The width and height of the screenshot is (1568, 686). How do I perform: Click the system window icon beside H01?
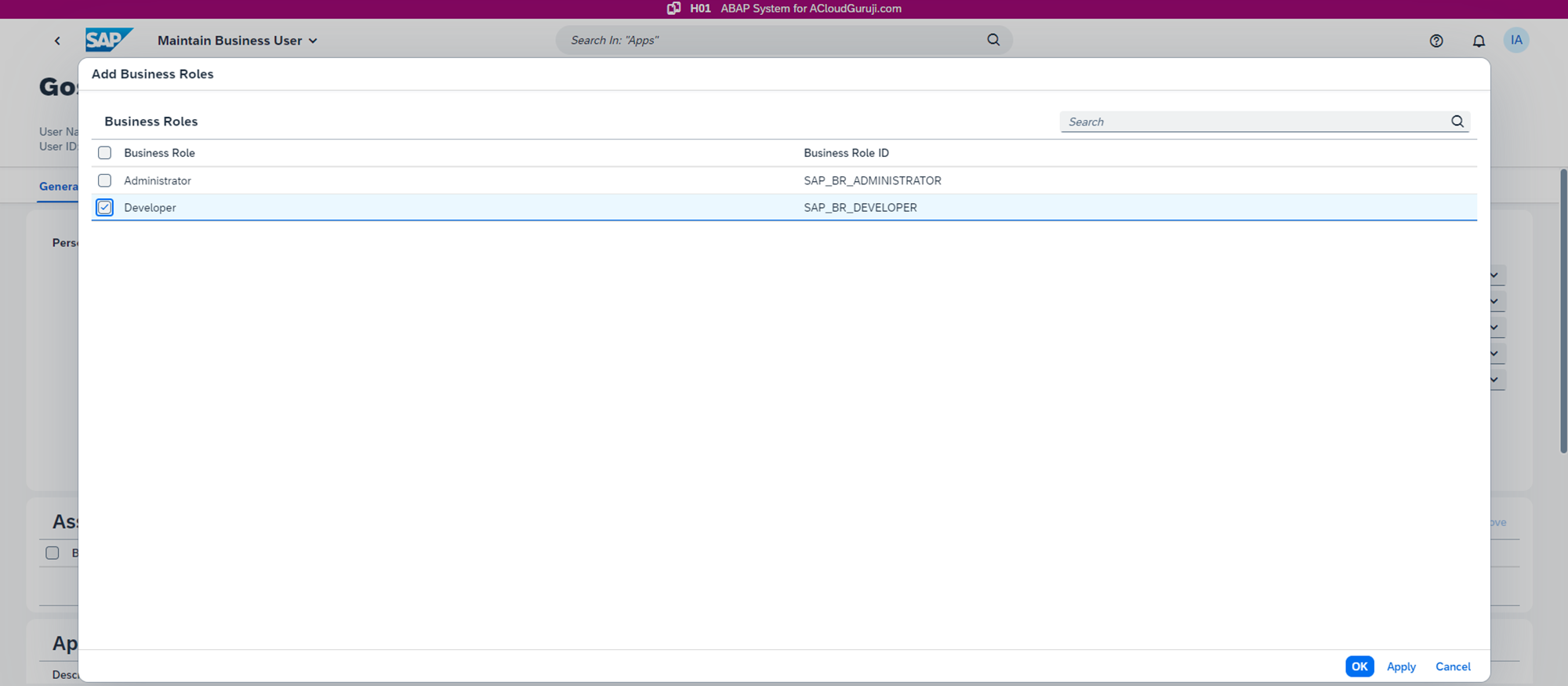coord(673,9)
